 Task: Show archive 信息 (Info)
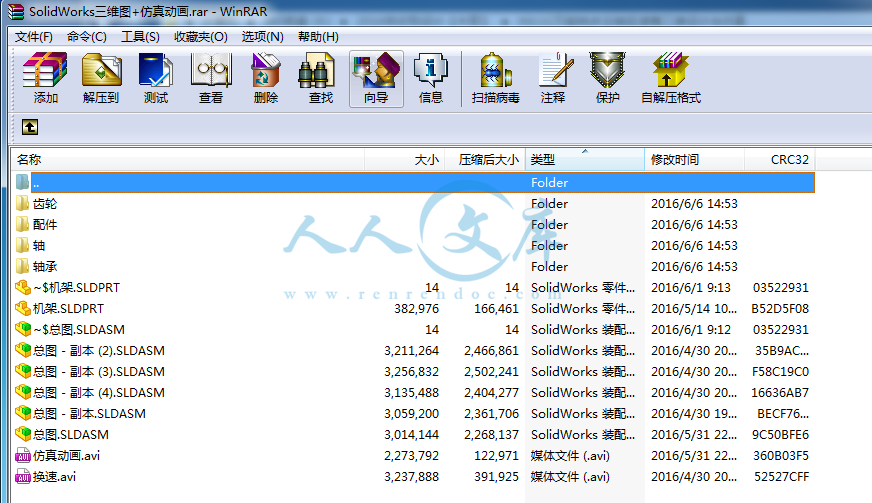[x=430, y=78]
